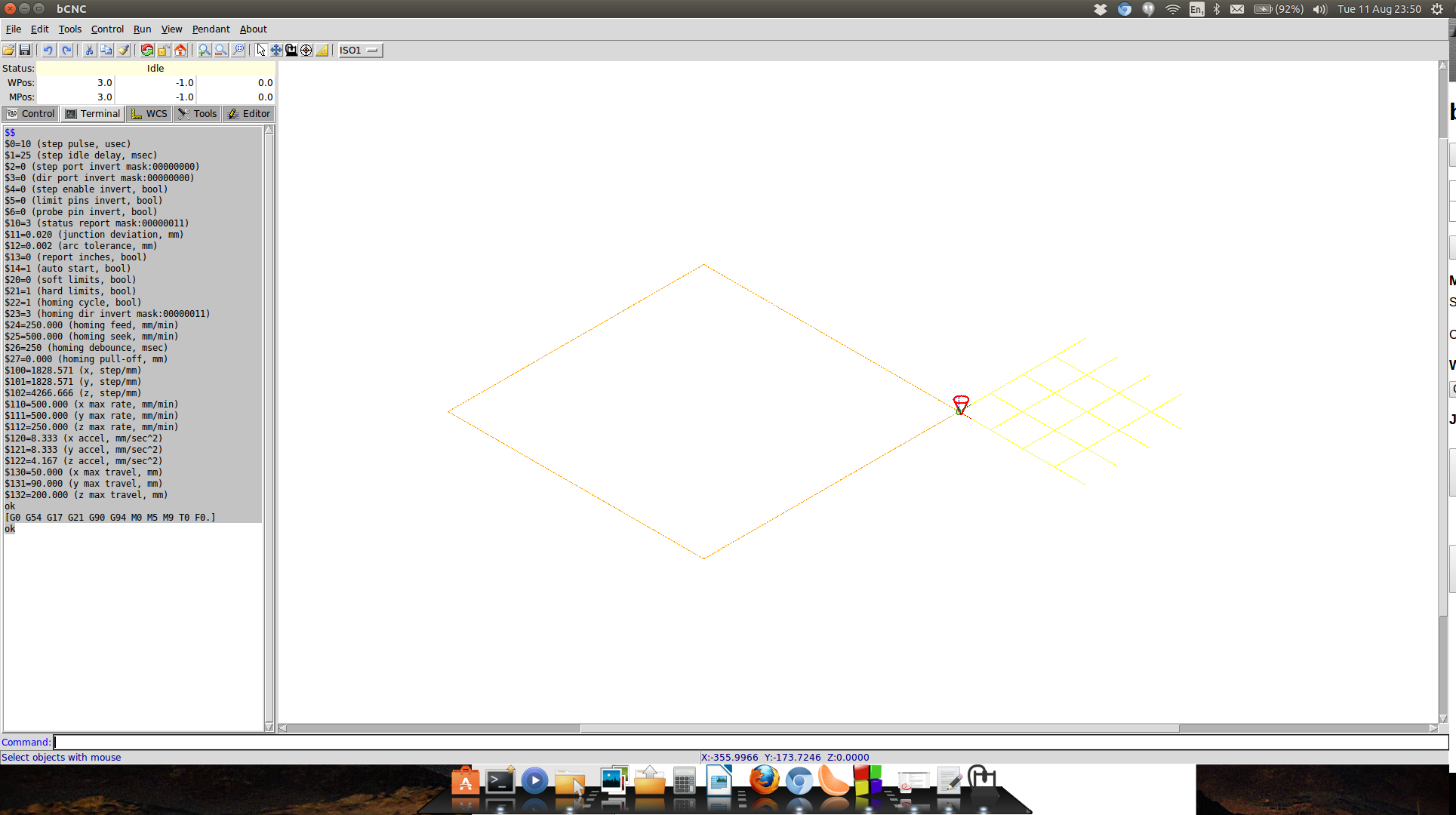
Task: Open the Tools menu
Action: (70, 29)
